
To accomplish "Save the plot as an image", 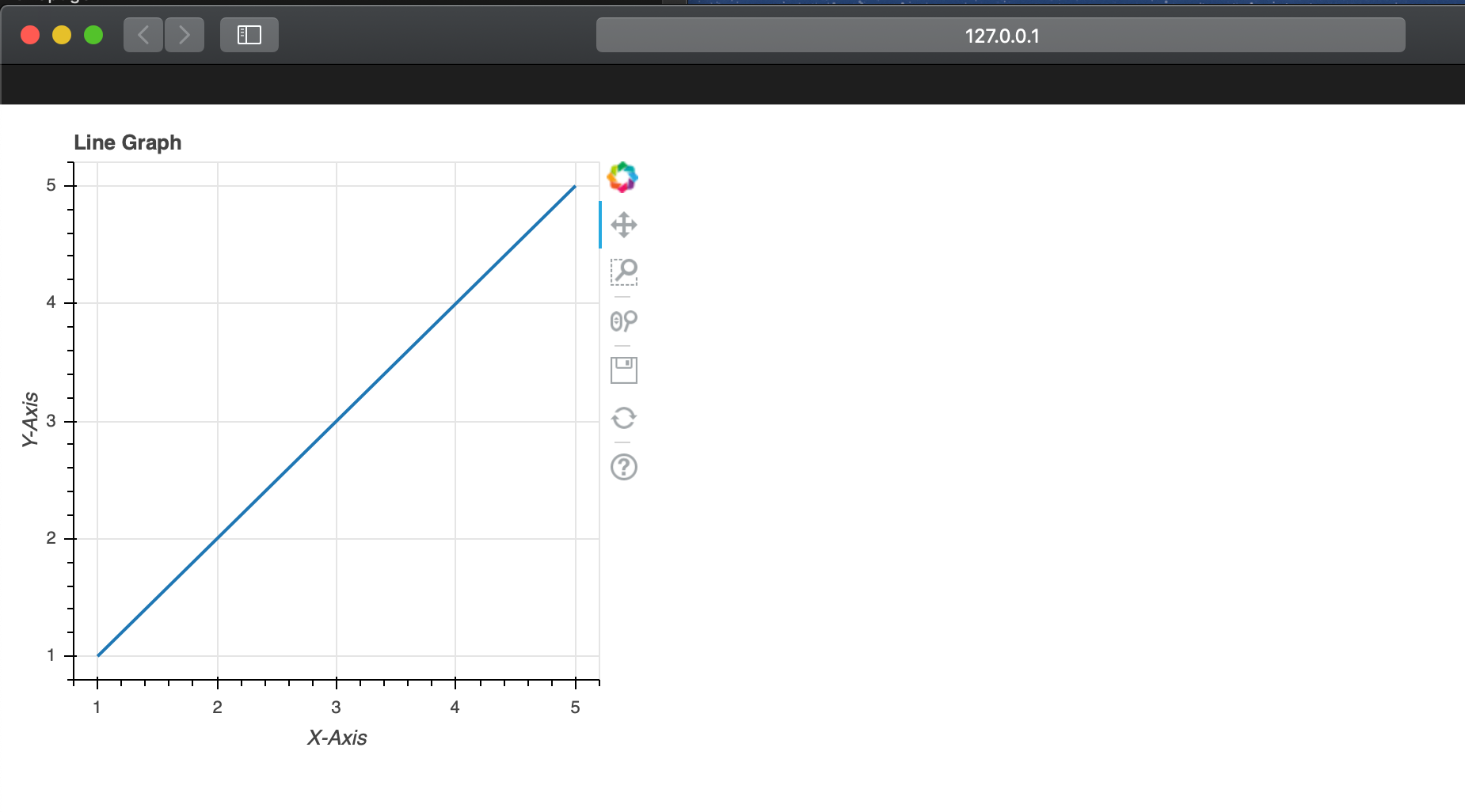I will [x=624, y=369].
